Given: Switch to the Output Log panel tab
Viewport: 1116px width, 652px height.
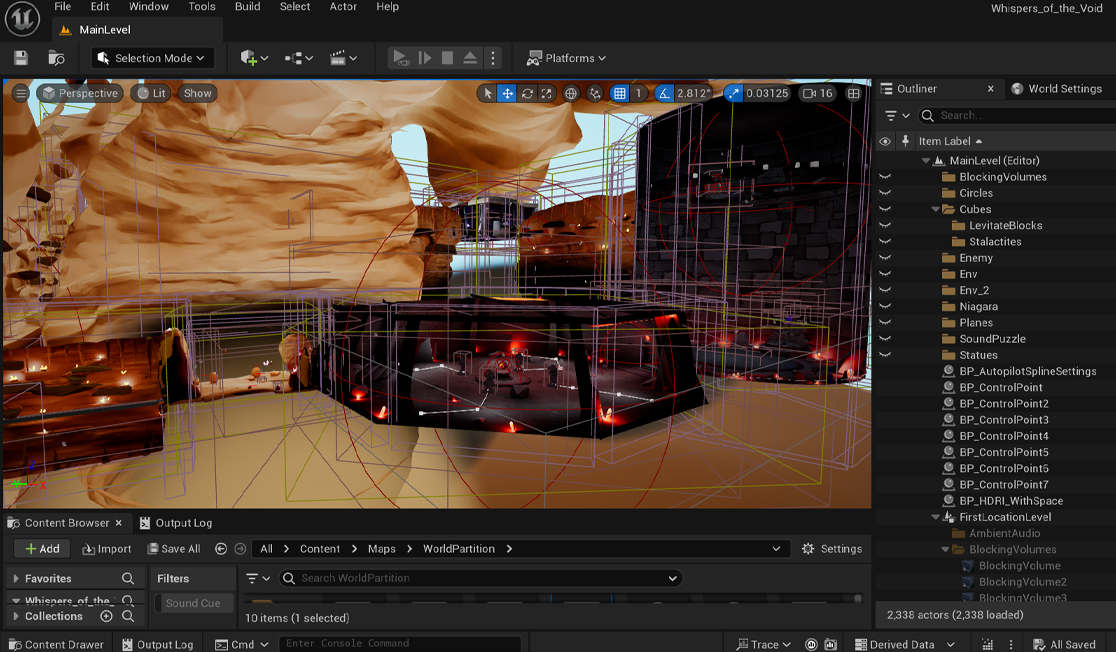Looking at the screenshot, I should pyautogui.click(x=176, y=523).
